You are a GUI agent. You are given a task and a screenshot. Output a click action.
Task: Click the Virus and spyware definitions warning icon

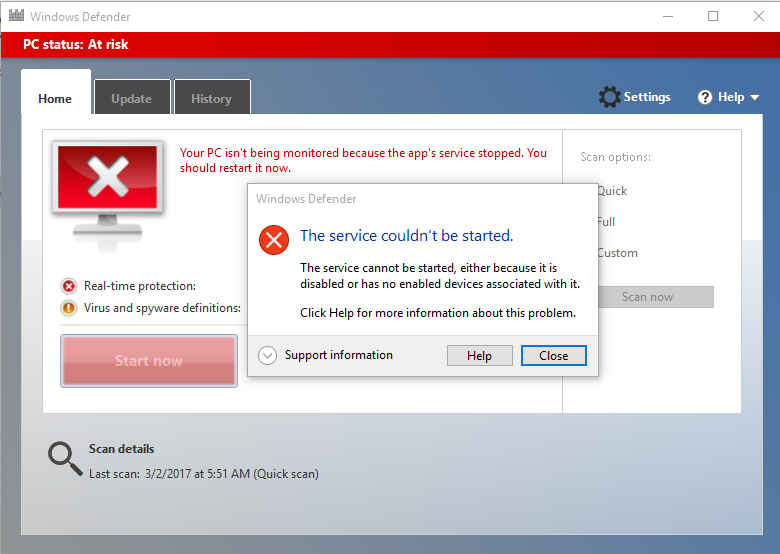click(69, 308)
